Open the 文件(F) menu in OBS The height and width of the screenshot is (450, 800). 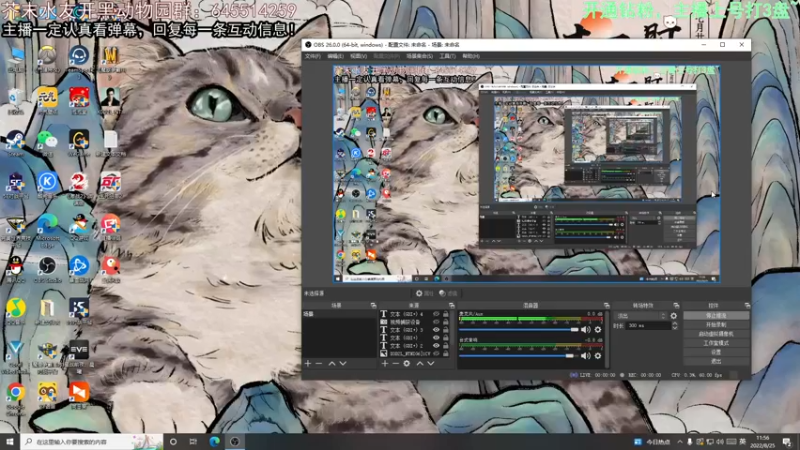click(x=313, y=56)
